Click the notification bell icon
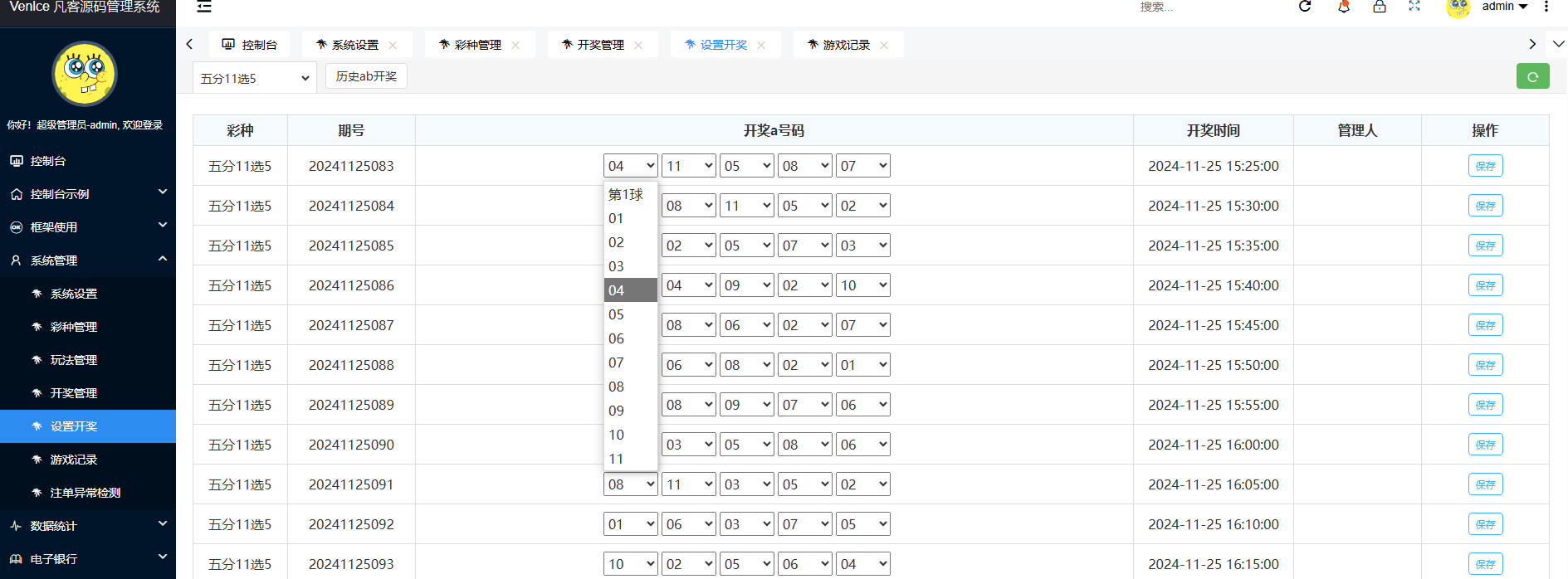The height and width of the screenshot is (579, 1568). point(1343,7)
